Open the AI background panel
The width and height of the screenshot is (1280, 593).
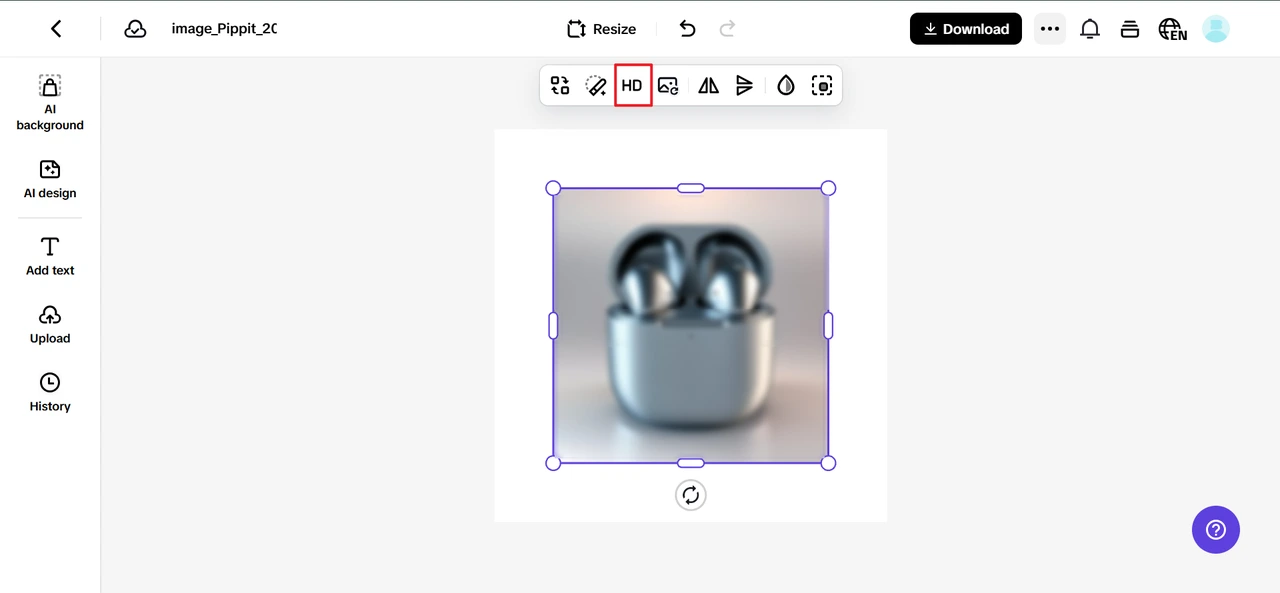pyautogui.click(x=50, y=103)
